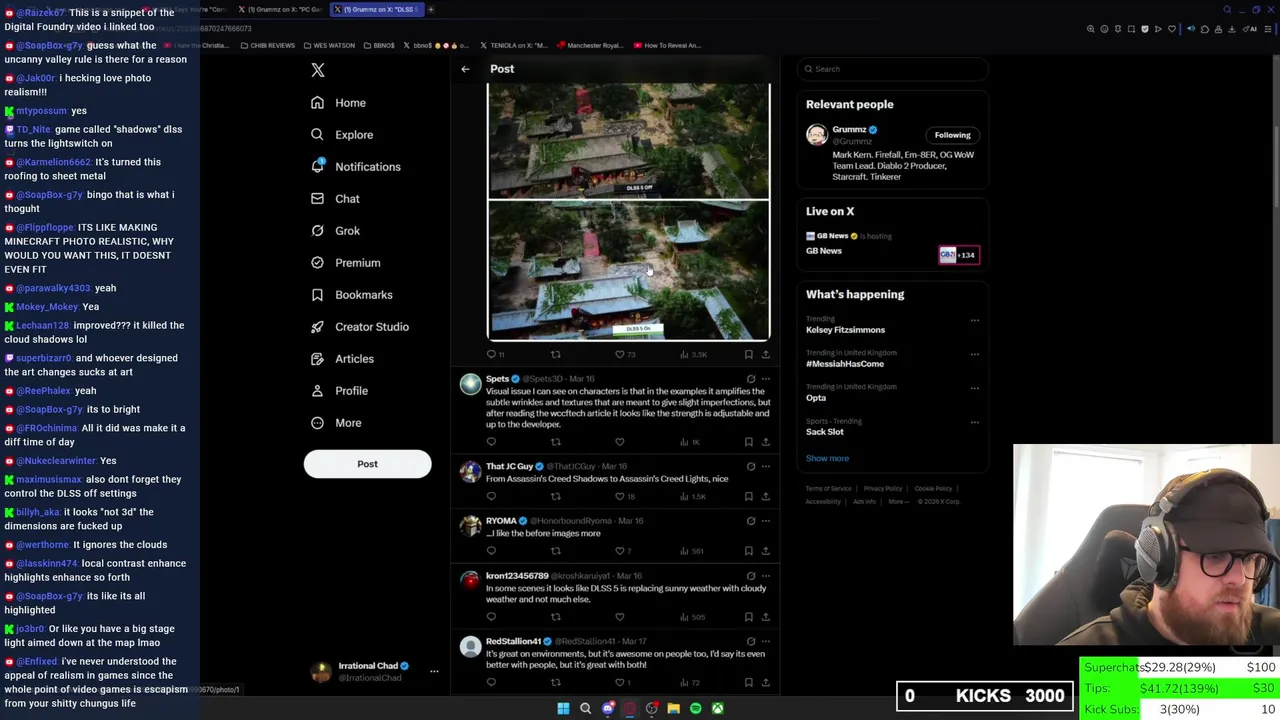Repost the main post
Image resolution: width=1280 pixels, height=720 pixels.
pos(556,354)
